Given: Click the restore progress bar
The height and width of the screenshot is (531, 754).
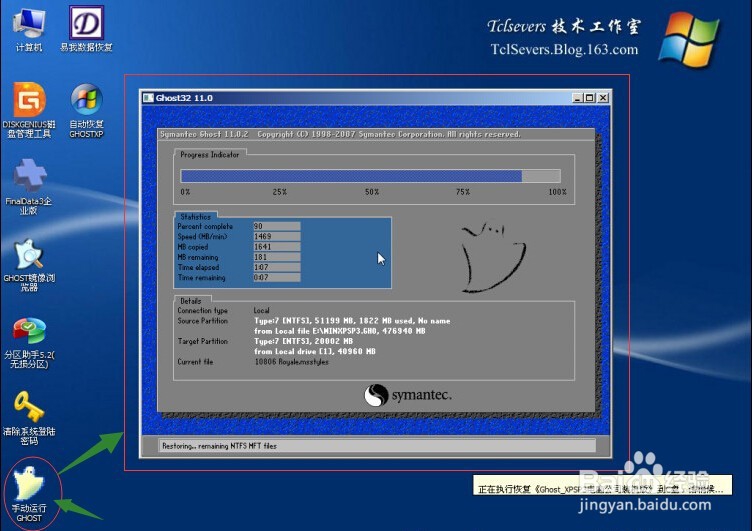Looking at the screenshot, I should pos(370,176).
